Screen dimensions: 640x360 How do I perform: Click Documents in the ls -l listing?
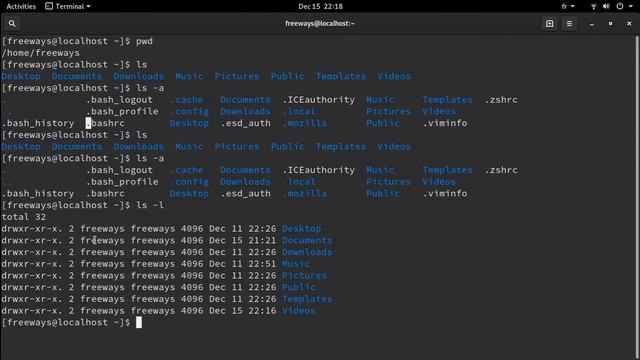pos(307,240)
